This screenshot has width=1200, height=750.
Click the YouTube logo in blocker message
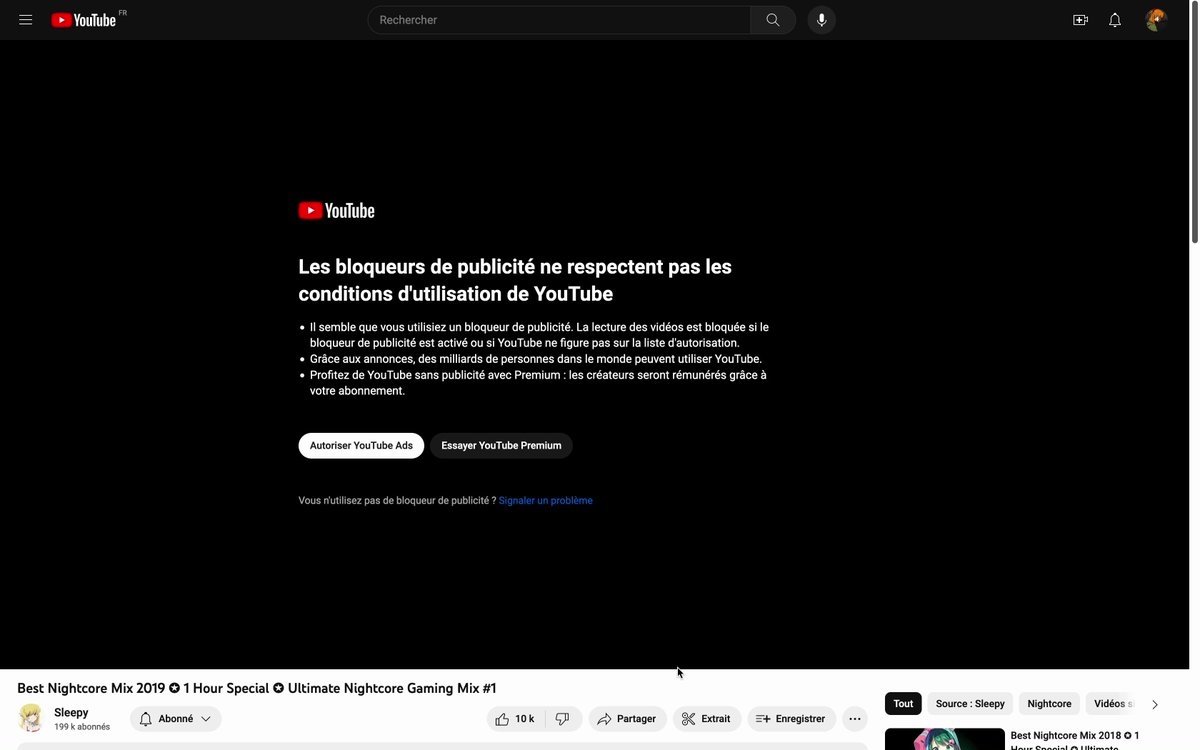point(336,211)
